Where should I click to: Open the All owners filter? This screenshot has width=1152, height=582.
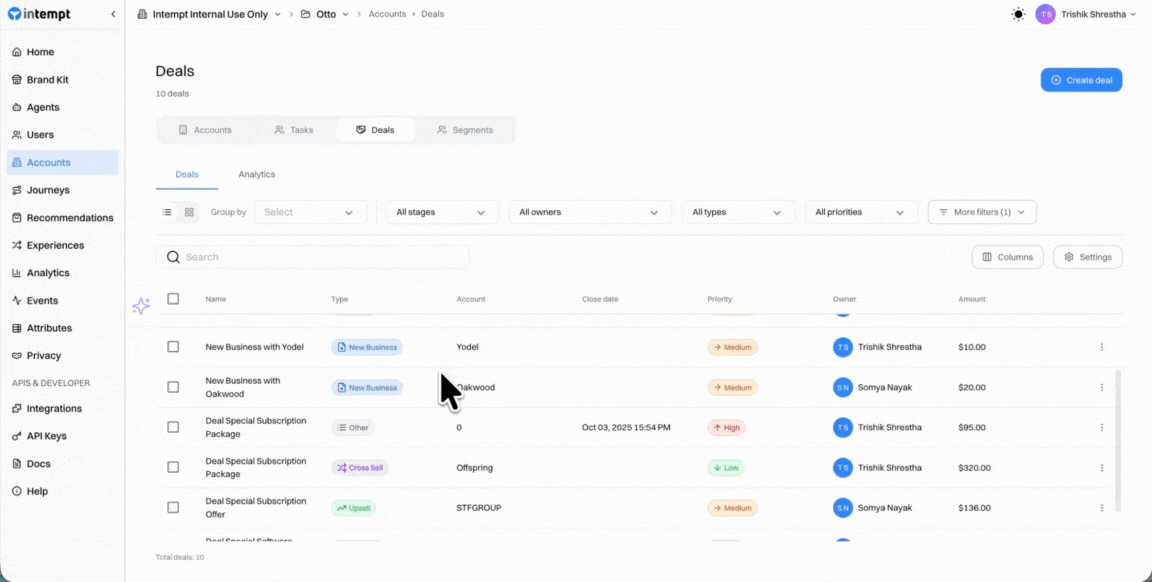click(590, 212)
